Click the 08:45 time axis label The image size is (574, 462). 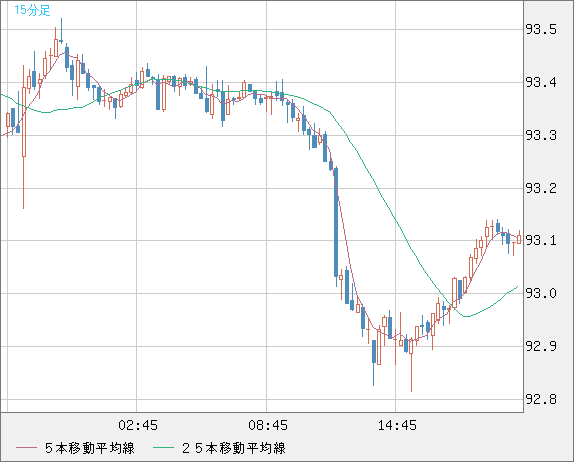pos(268,425)
